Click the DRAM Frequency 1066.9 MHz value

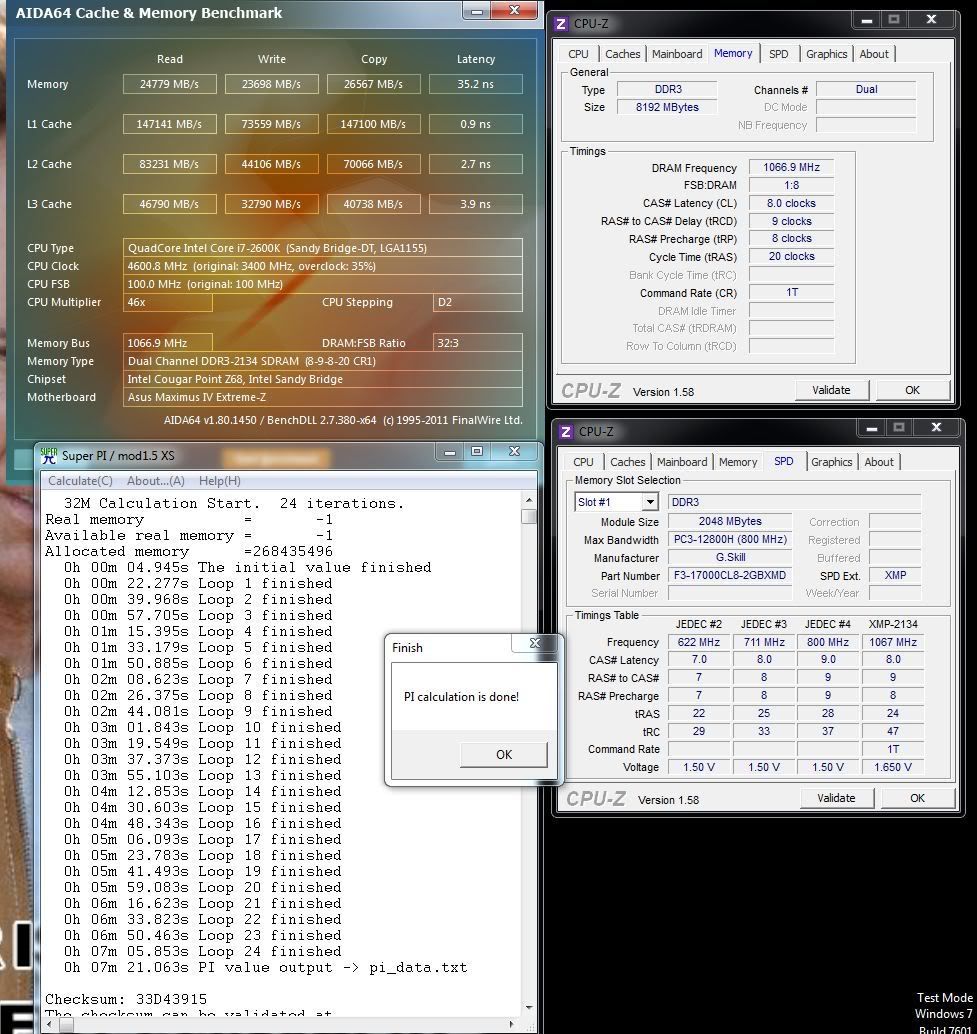pyautogui.click(x=791, y=167)
